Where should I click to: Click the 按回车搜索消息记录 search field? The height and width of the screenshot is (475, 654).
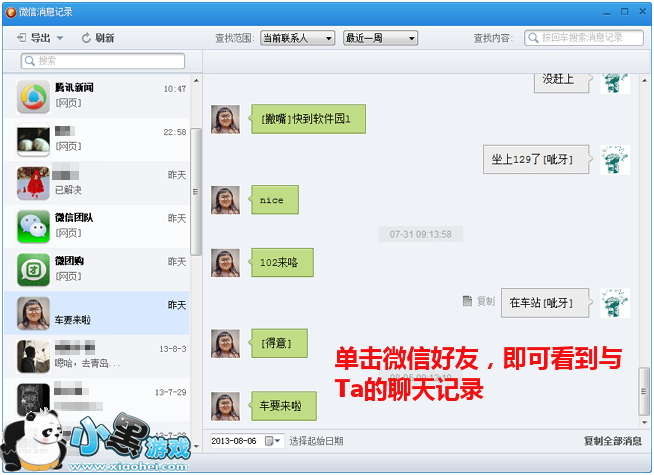(x=584, y=38)
